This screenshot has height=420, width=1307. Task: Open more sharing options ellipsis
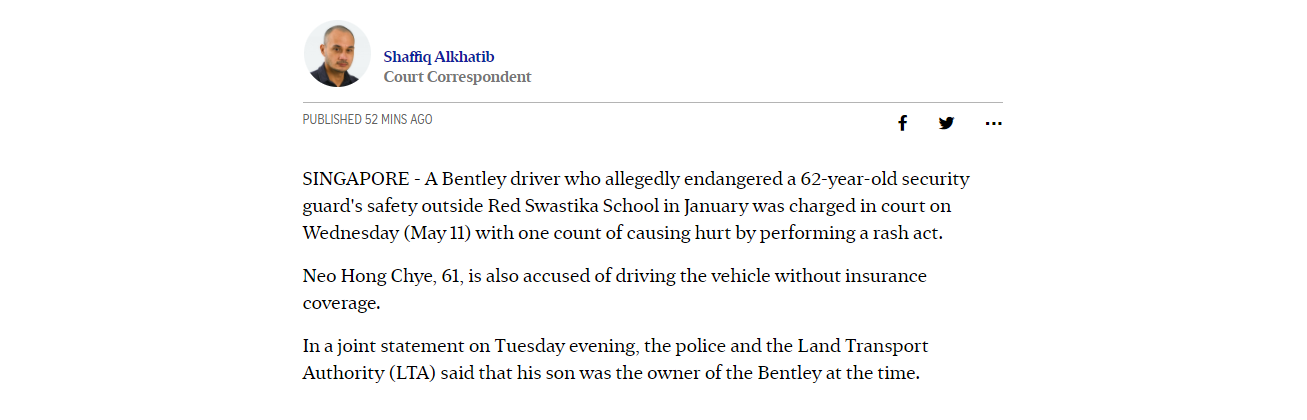point(993,123)
